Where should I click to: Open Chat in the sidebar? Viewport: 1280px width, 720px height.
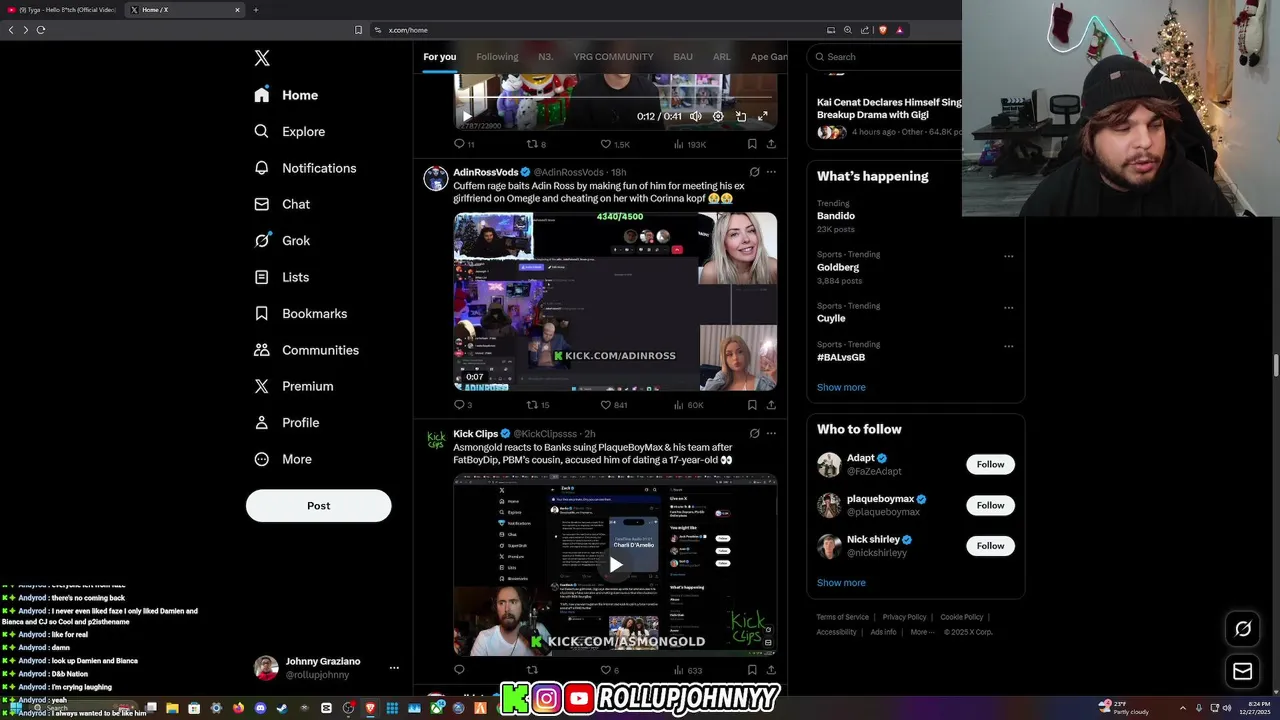click(x=282, y=204)
